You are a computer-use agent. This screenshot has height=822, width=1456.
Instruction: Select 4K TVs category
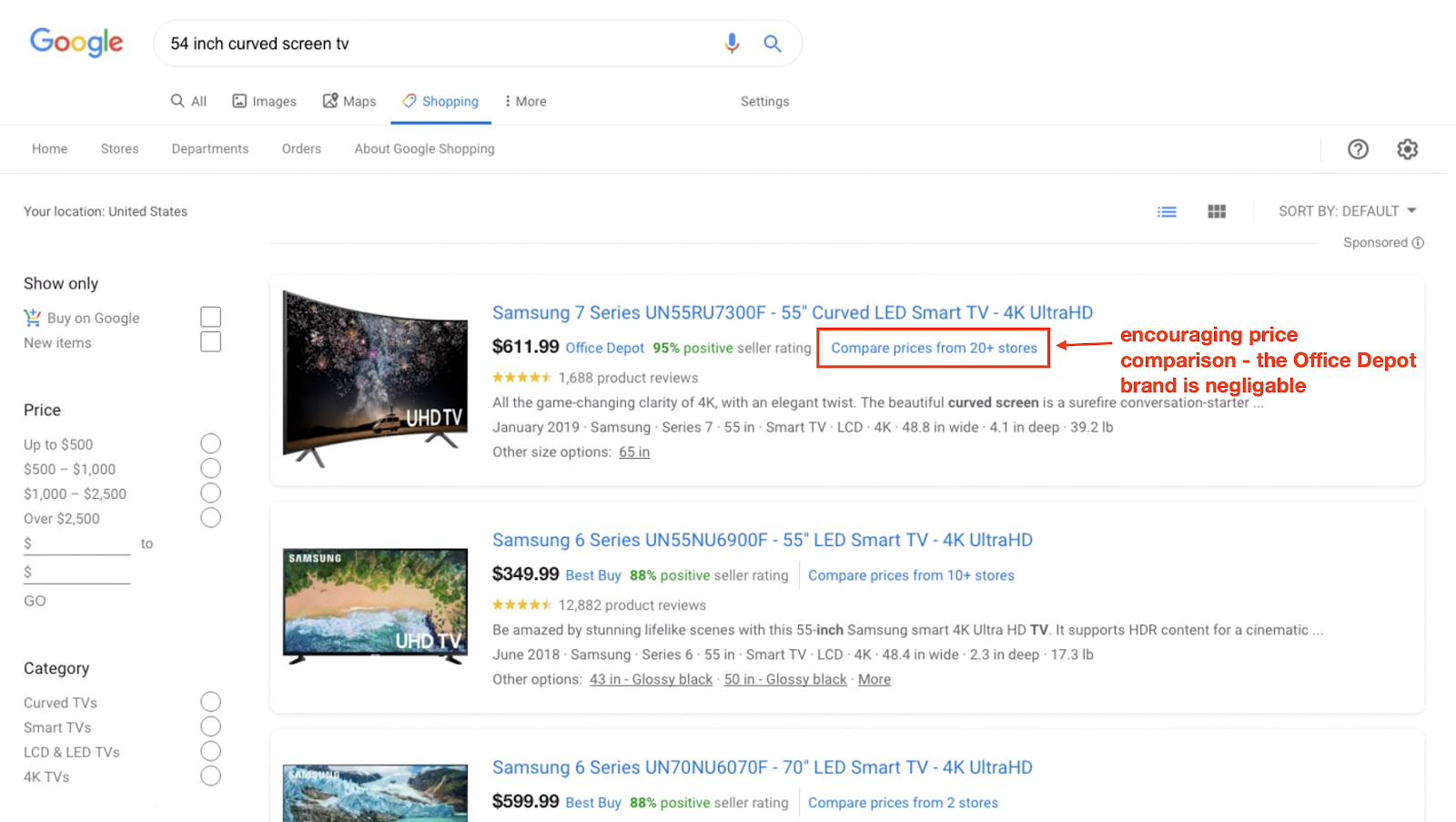(x=210, y=776)
